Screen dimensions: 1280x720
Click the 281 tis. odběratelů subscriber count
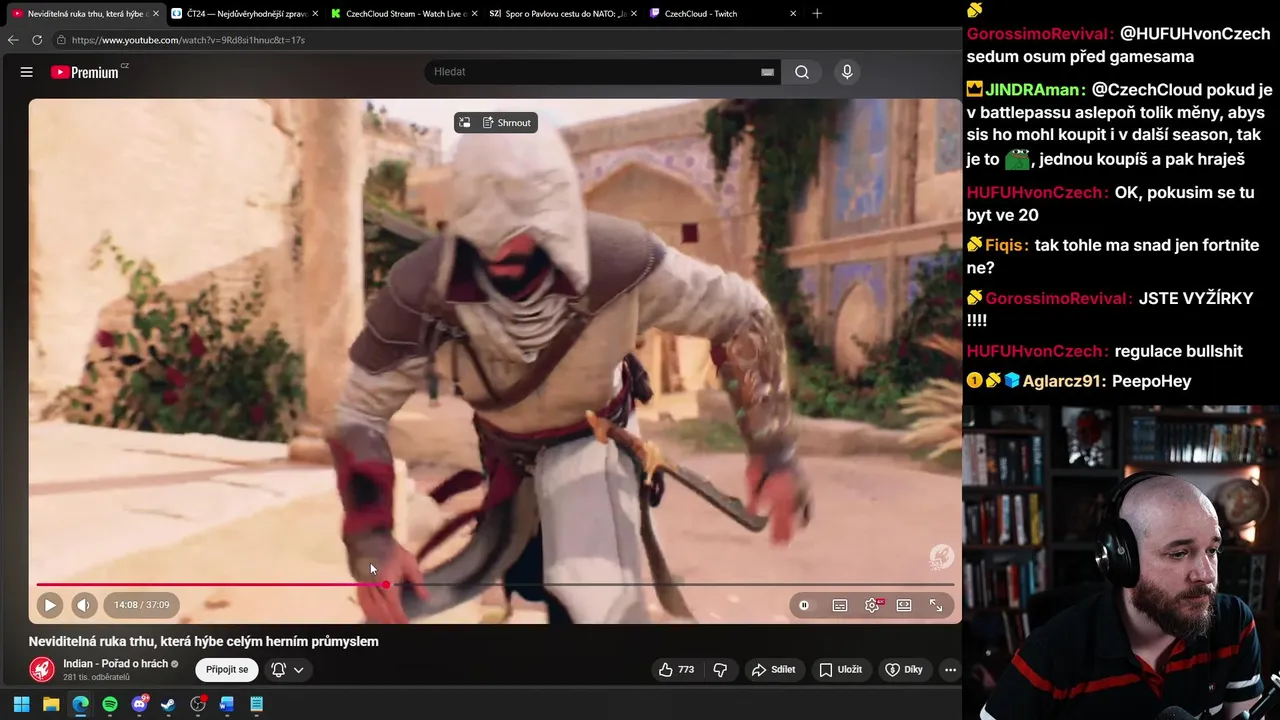[97, 677]
